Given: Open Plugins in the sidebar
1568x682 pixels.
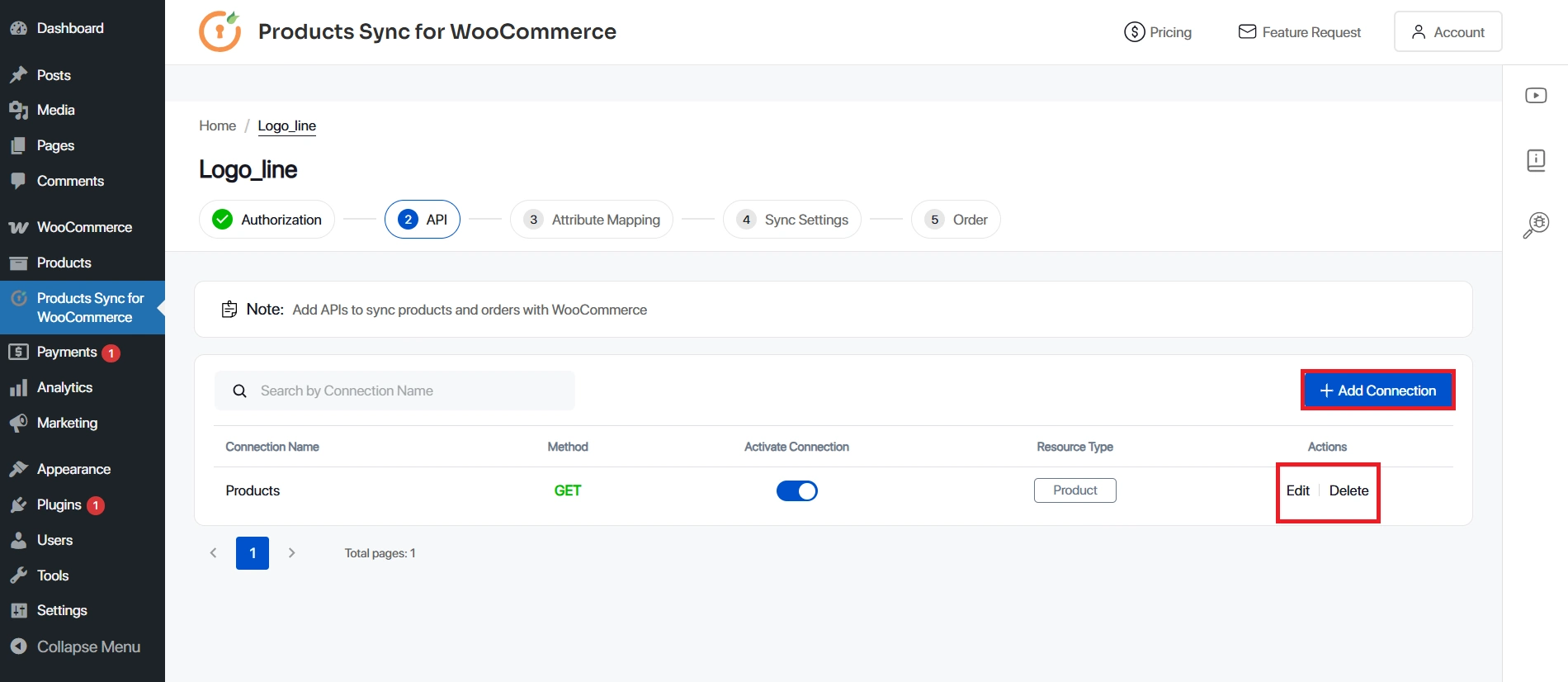Looking at the screenshot, I should point(59,504).
